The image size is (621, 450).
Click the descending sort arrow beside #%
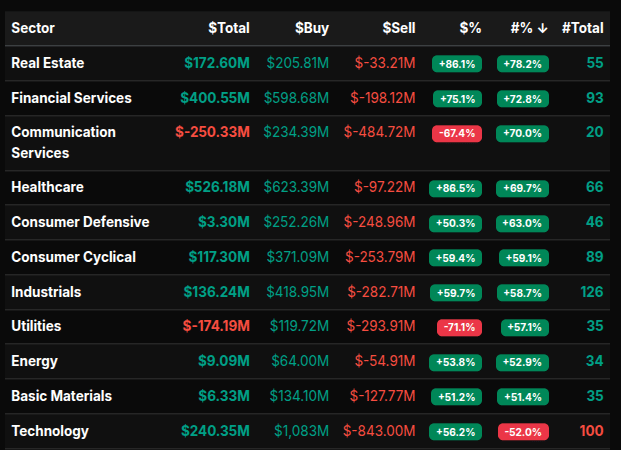[542, 28]
